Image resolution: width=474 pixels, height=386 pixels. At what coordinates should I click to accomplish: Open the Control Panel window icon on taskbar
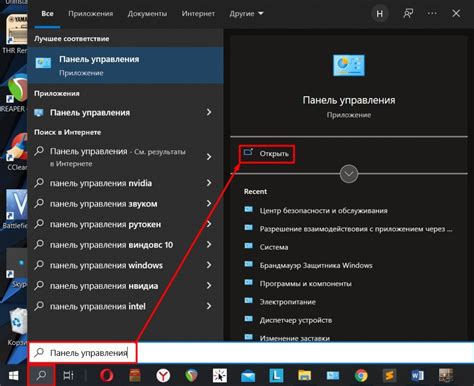333,376
